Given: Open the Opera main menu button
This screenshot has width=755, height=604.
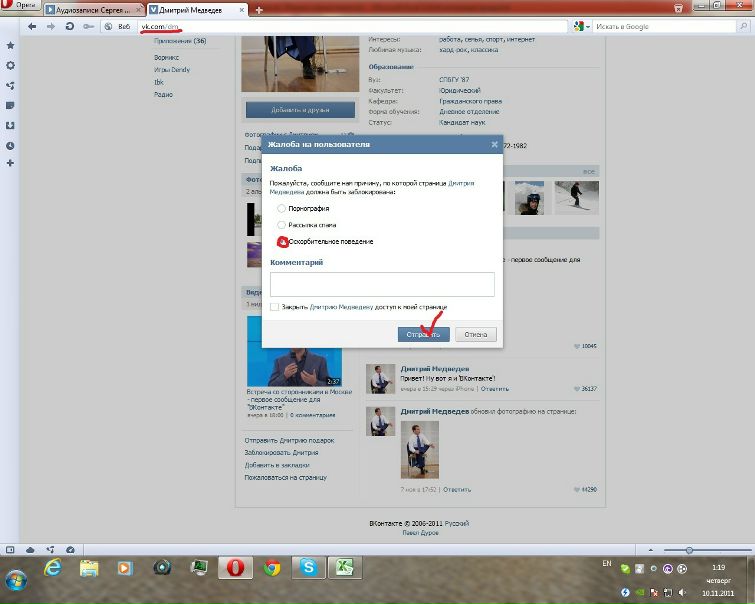Looking at the screenshot, I should tap(21, 6).
